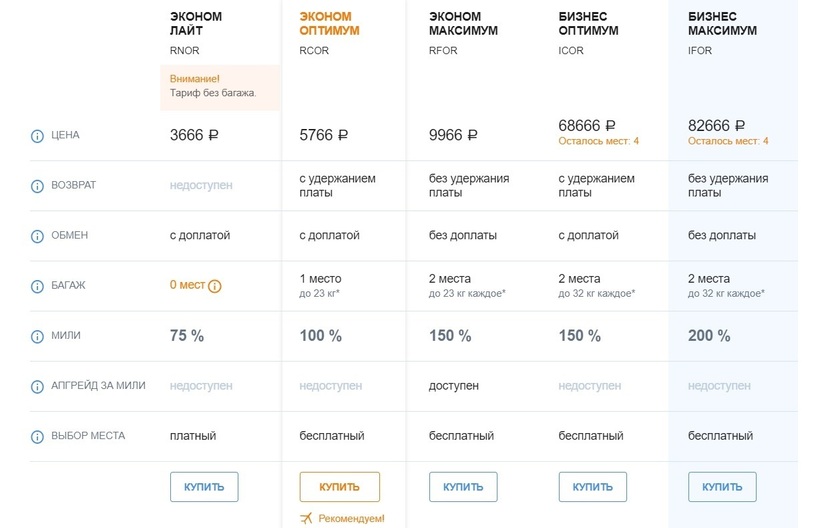
Task: Click the info icon next to ВЫБОР МЕСТА
Action: pyautogui.click(x=38, y=436)
